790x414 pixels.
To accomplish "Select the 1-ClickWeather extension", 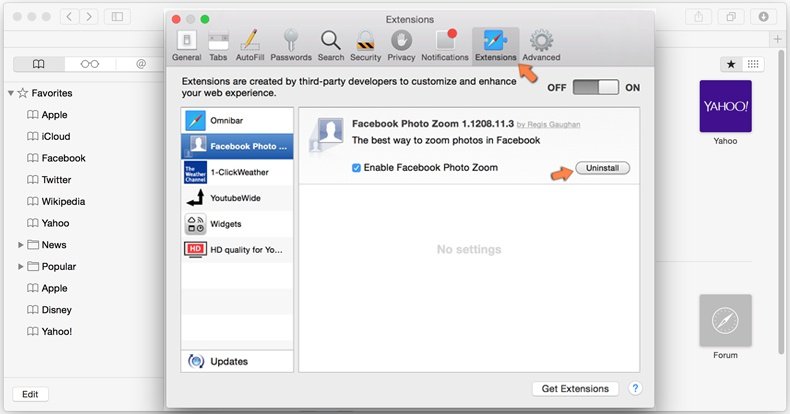I will (x=237, y=172).
